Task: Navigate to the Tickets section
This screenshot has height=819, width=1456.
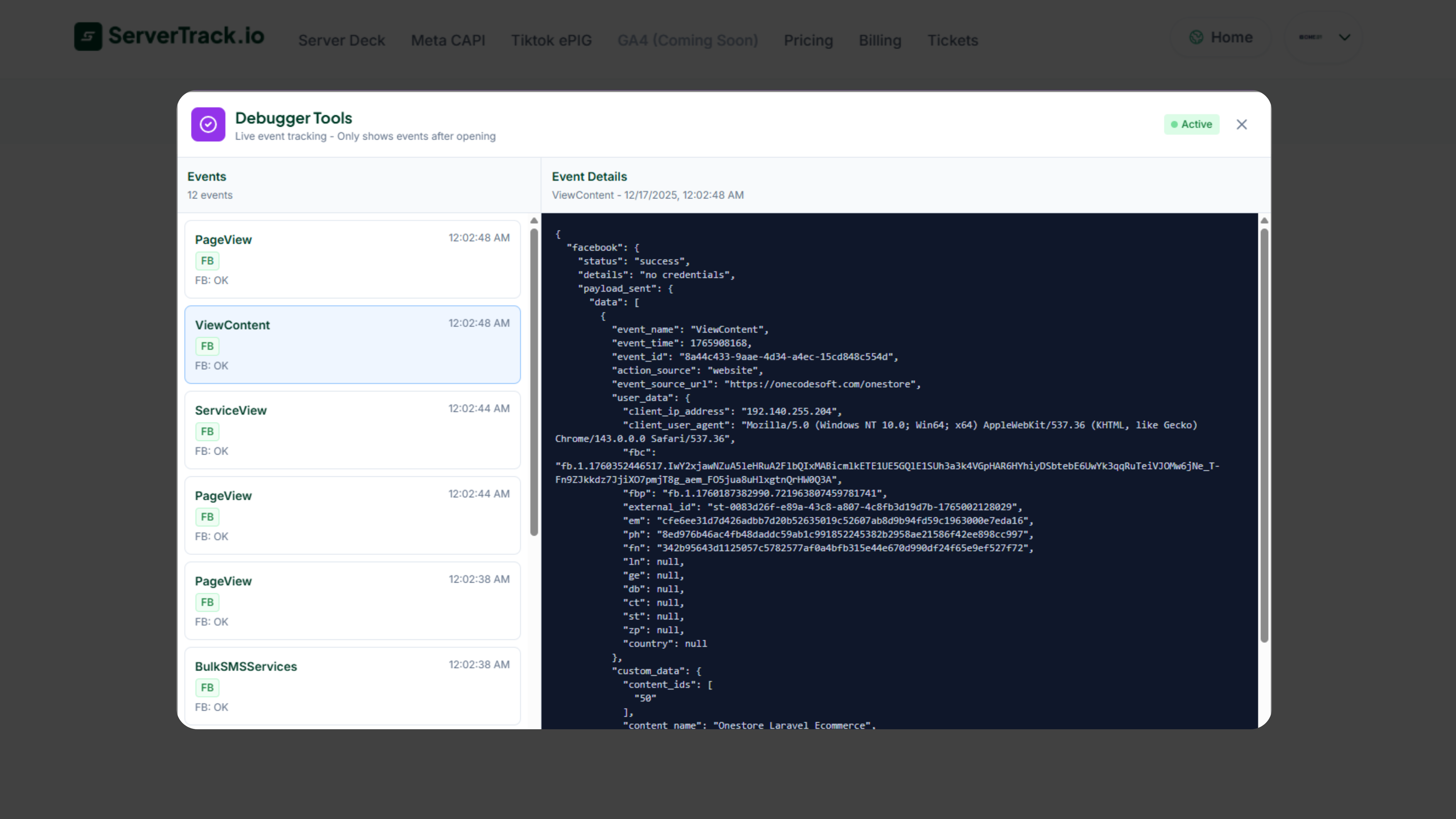Action: pyautogui.click(x=952, y=40)
